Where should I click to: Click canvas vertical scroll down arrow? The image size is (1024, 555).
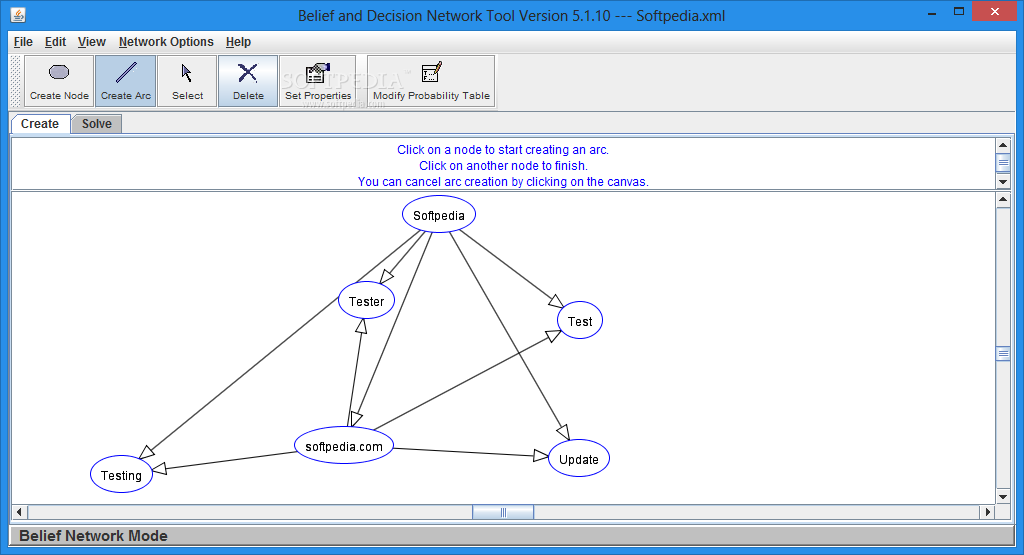click(x=1003, y=496)
